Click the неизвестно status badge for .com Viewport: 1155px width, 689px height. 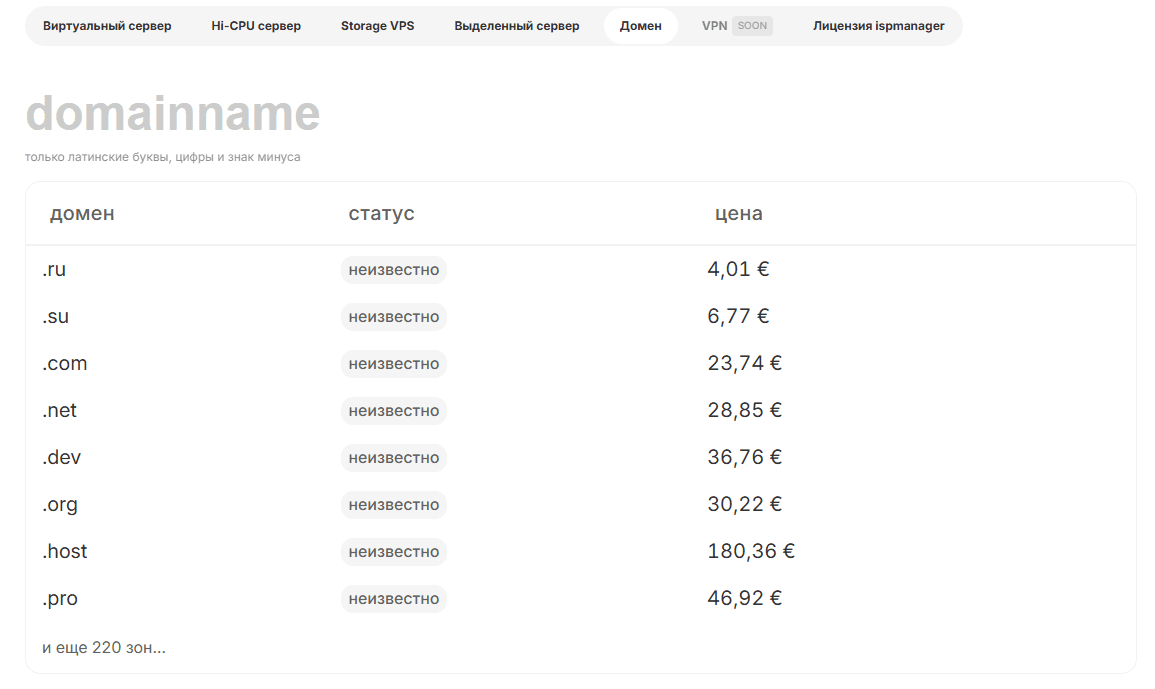pyautogui.click(x=393, y=364)
